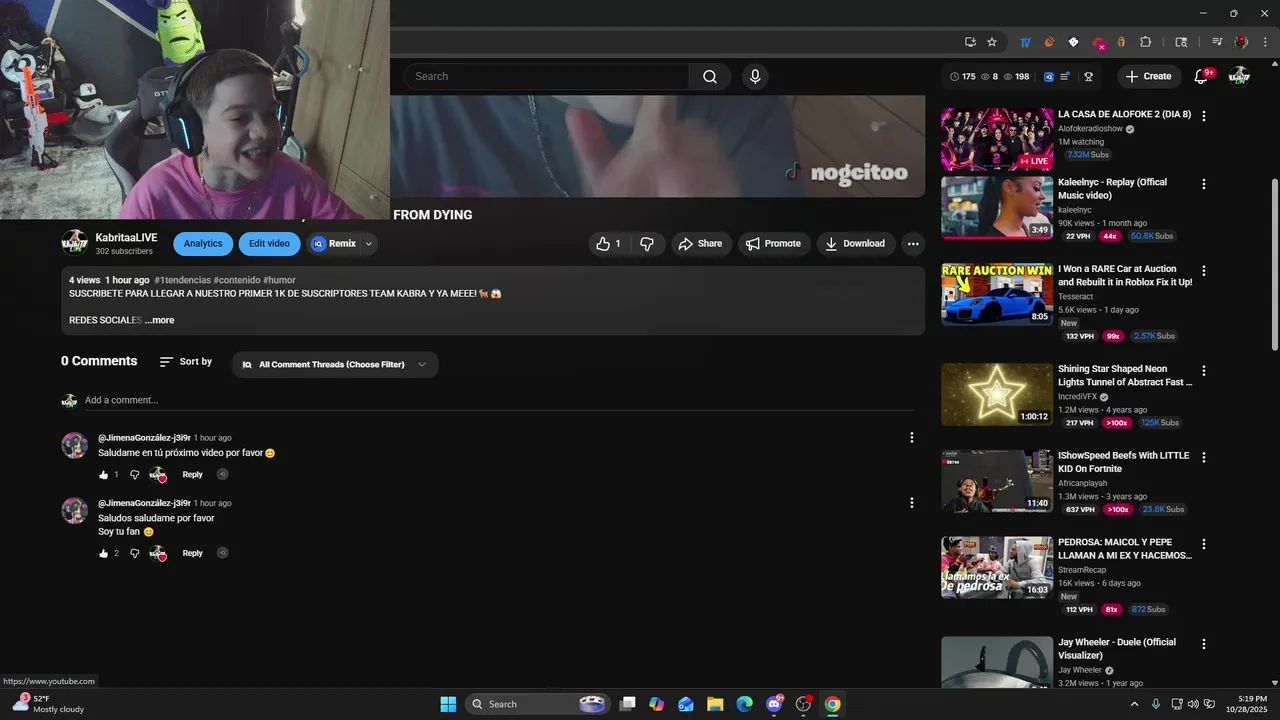Click the install app icon in address bar
The width and height of the screenshot is (1280, 720).
(970, 42)
